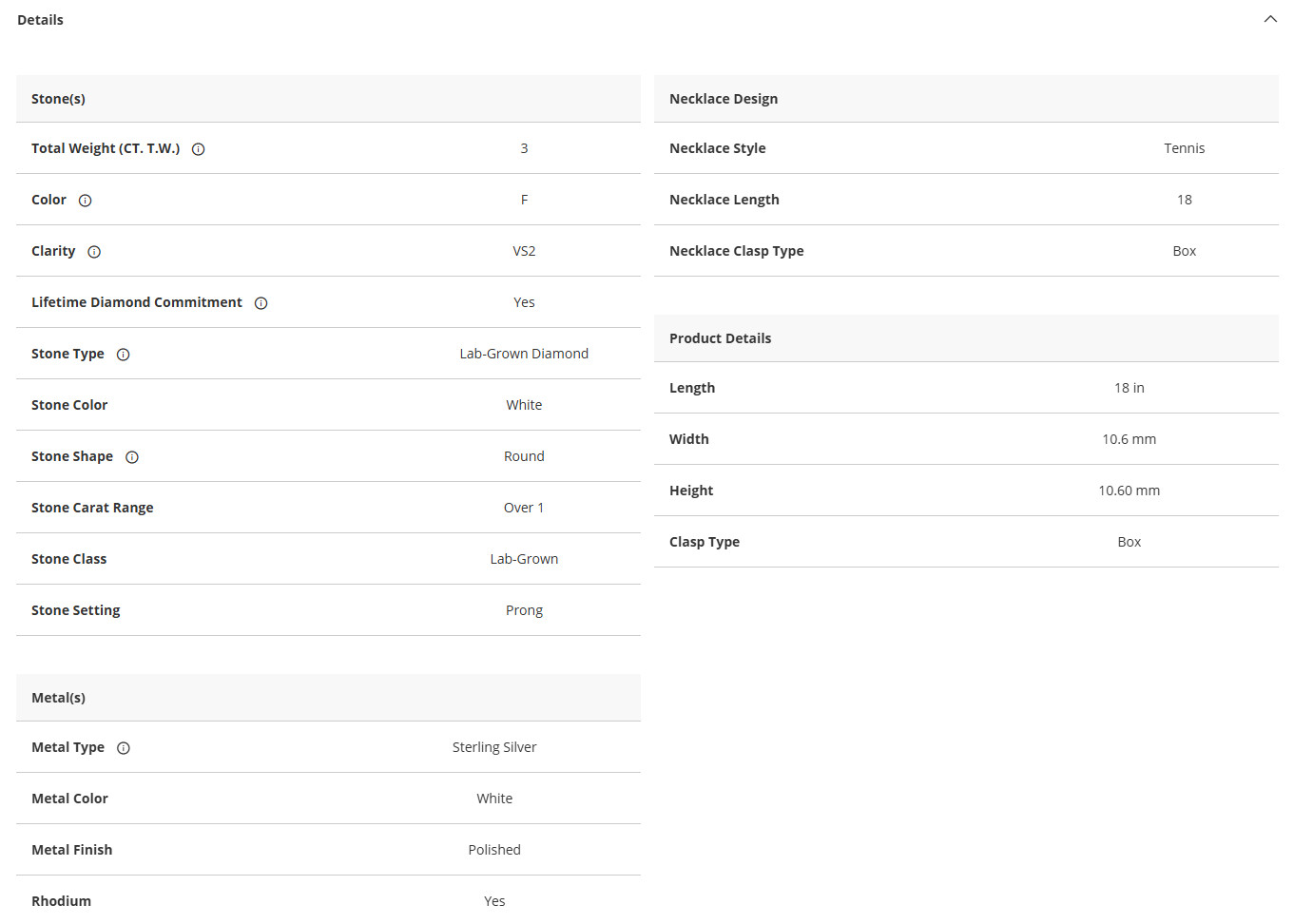The width and height of the screenshot is (1294, 924).
Task: Open the Stone Shape info icon
Action: coord(132,457)
